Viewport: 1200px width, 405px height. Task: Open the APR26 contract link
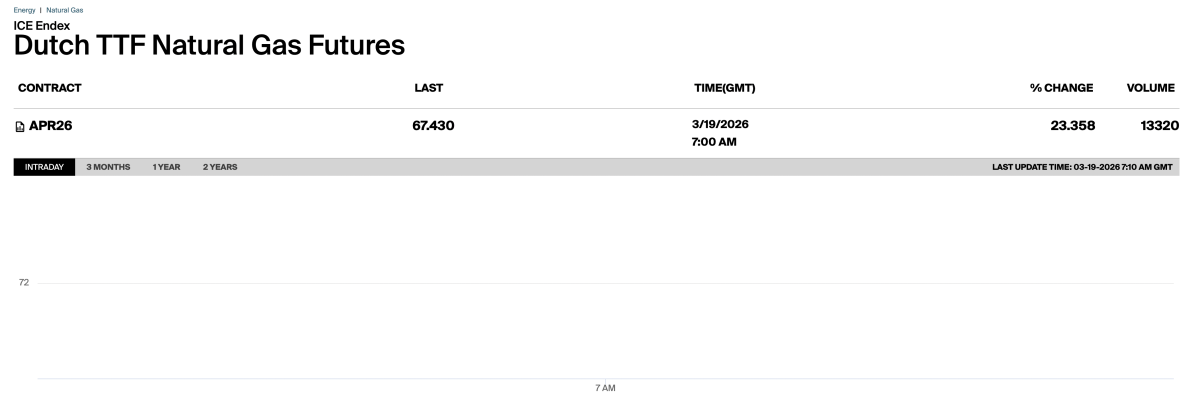click(x=57, y=126)
